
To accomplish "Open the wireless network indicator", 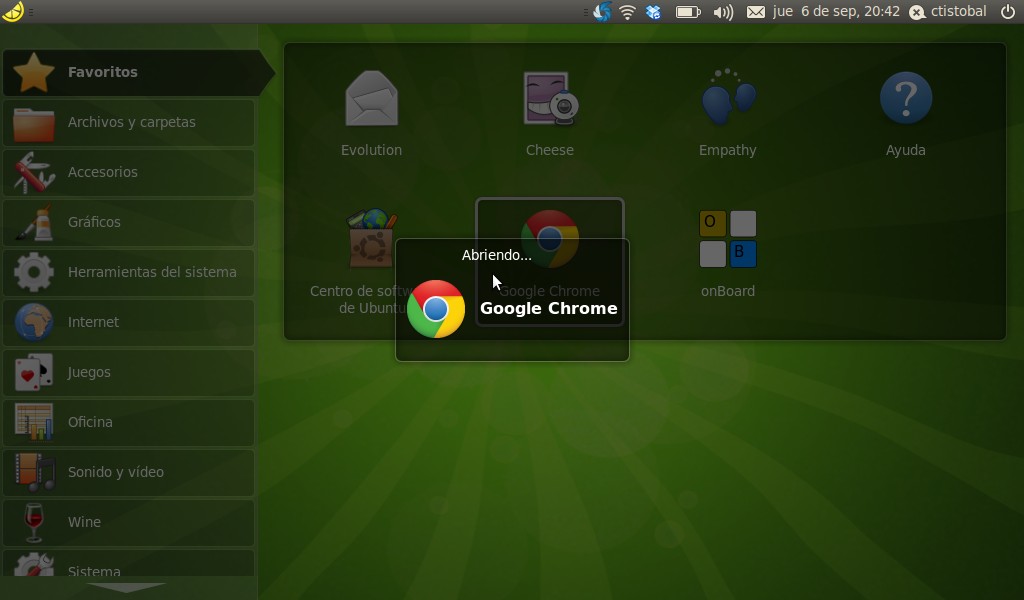I will (x=628, y=12).
